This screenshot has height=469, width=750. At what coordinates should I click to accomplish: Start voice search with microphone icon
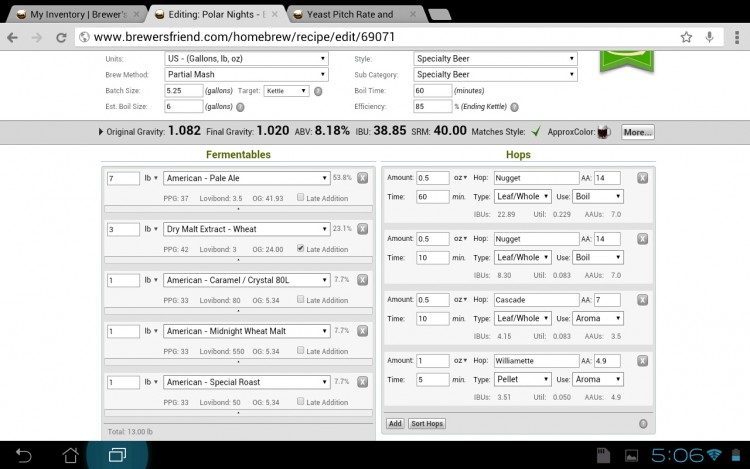pyautogui.click(x=709, y=37)
